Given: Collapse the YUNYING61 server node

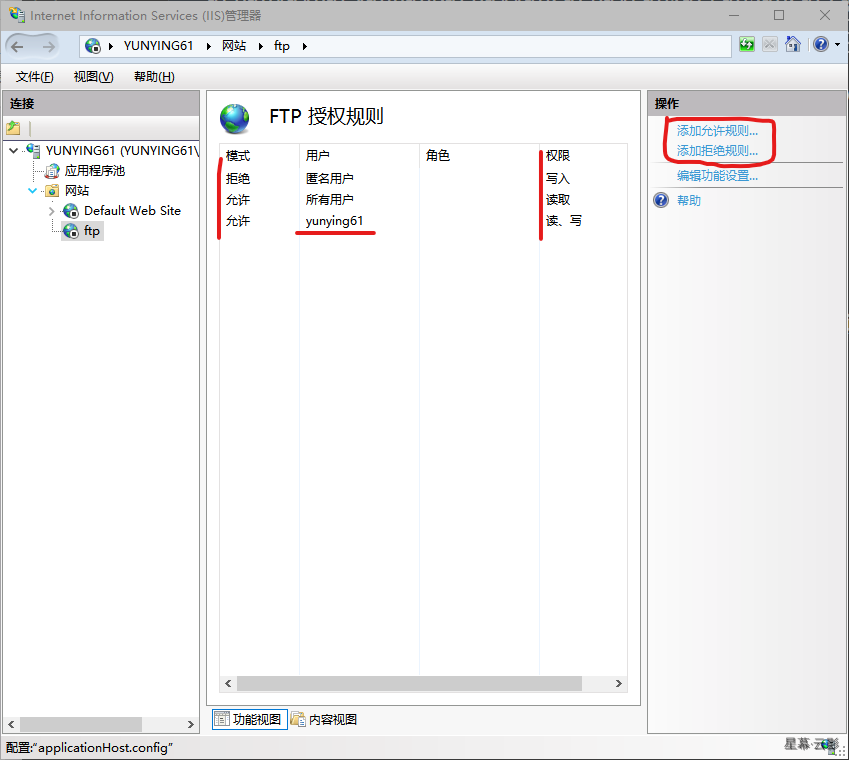Looking at the screenshot, I should click(x=13, y=151).
